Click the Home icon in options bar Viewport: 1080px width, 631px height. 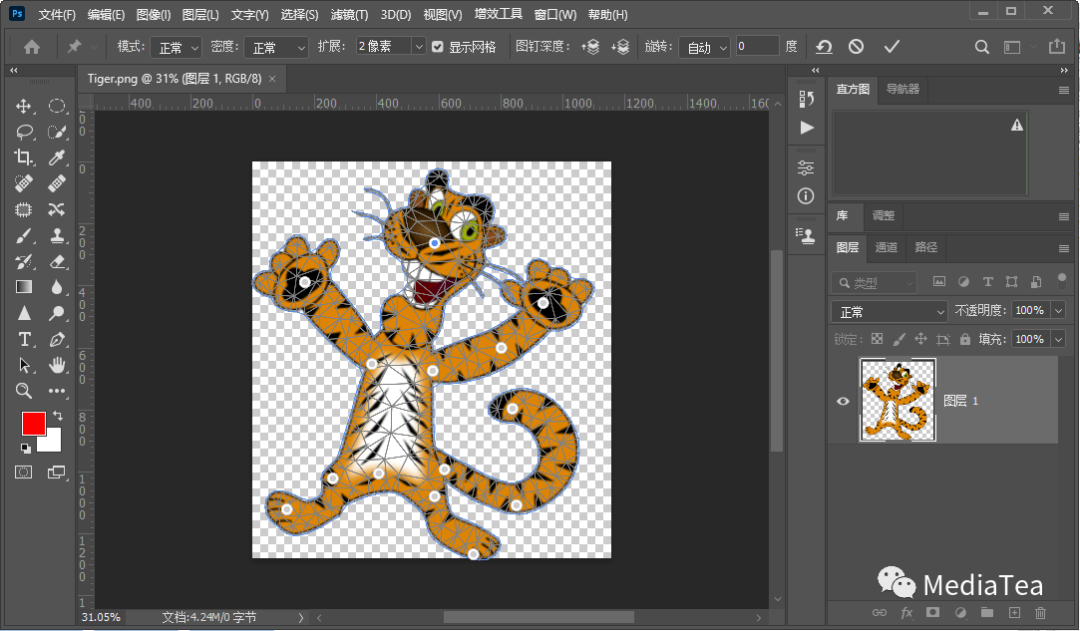pyautogui.click(x=32, y=47)
